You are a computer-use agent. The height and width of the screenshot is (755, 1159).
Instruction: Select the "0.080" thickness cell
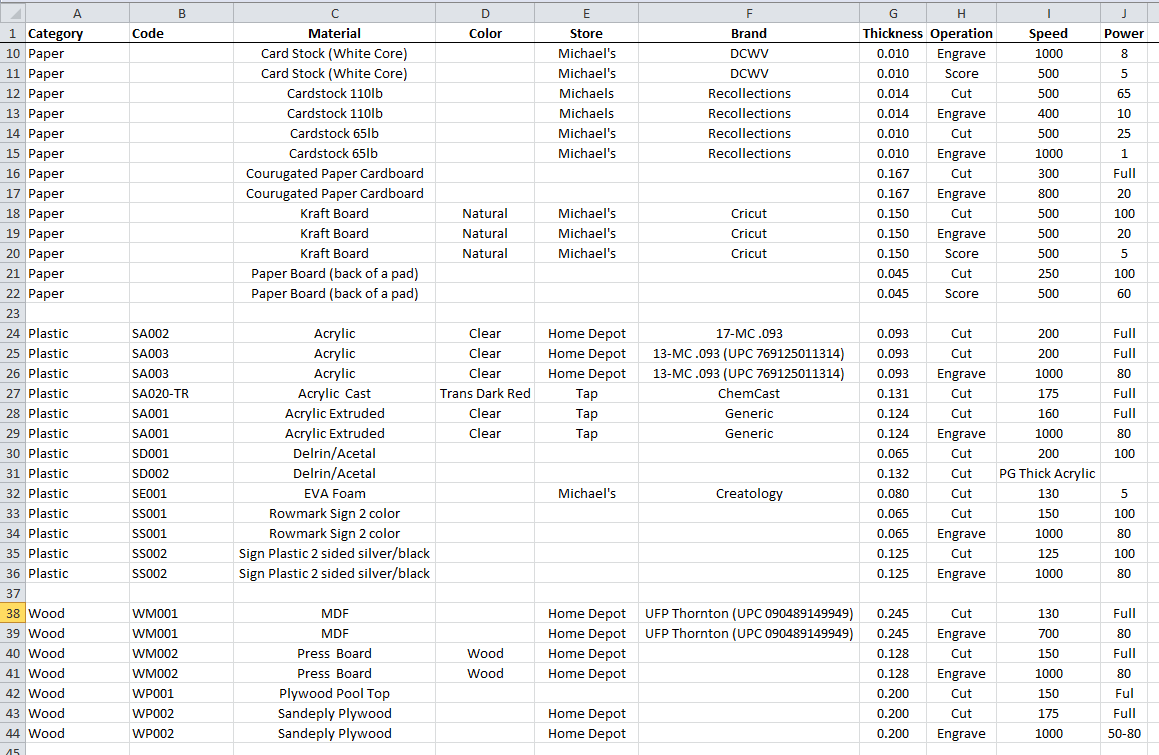pyautogui.click(x=893, y=494)
